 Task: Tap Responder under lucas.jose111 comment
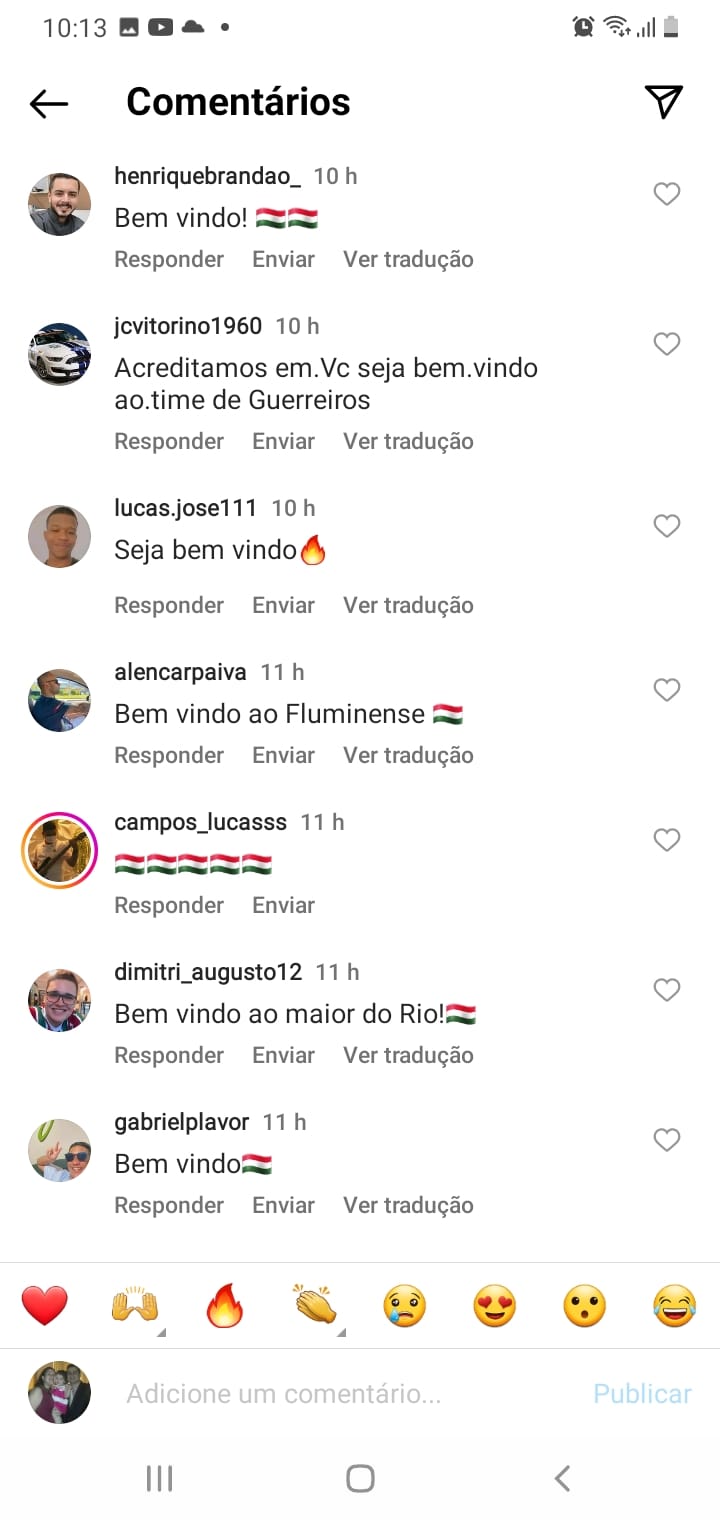click(169, 605)
